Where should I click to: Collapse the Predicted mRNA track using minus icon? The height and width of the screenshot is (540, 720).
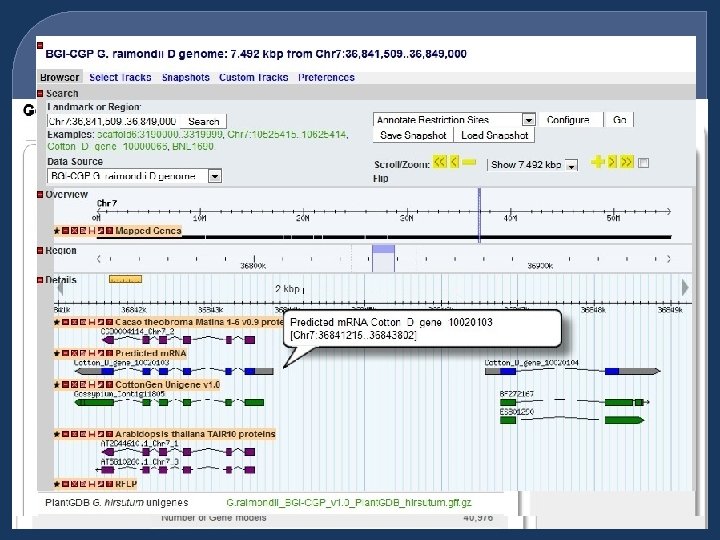pos(66,354)
